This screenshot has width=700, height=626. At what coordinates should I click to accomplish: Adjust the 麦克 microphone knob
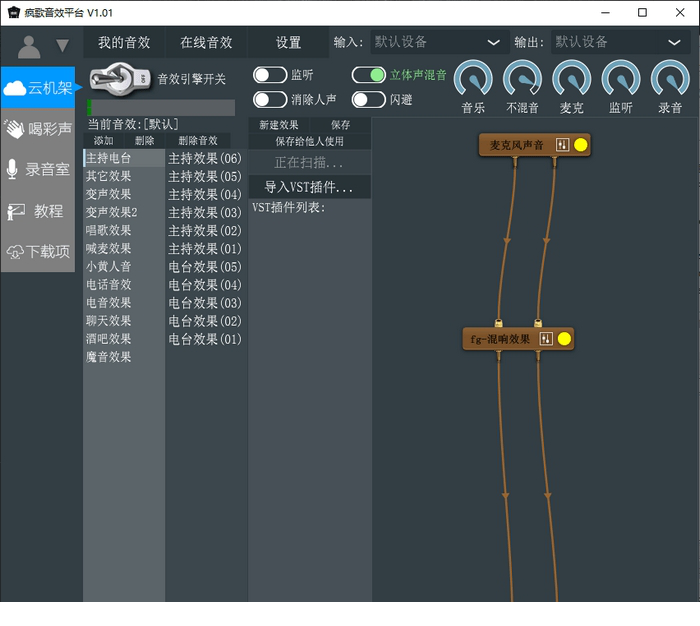coord(572,79)
